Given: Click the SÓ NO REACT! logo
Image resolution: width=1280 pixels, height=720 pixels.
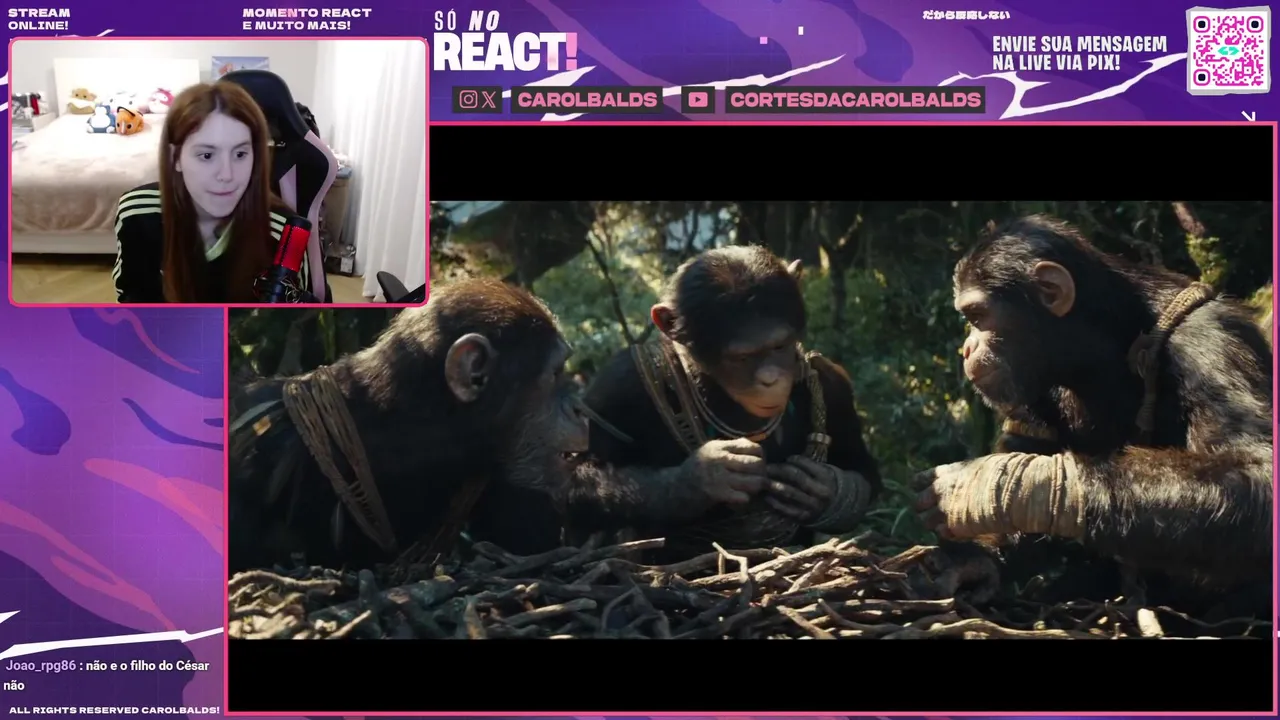Looking at the screenshot, I should tap(505, 42).
